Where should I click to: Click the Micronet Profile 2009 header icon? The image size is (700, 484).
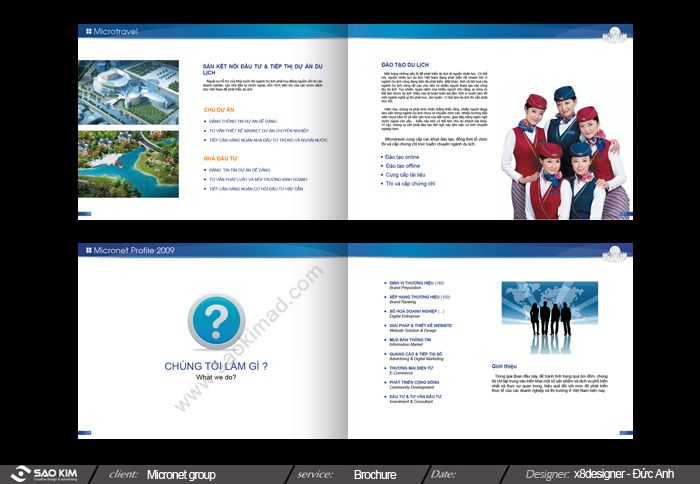(90, 249)
